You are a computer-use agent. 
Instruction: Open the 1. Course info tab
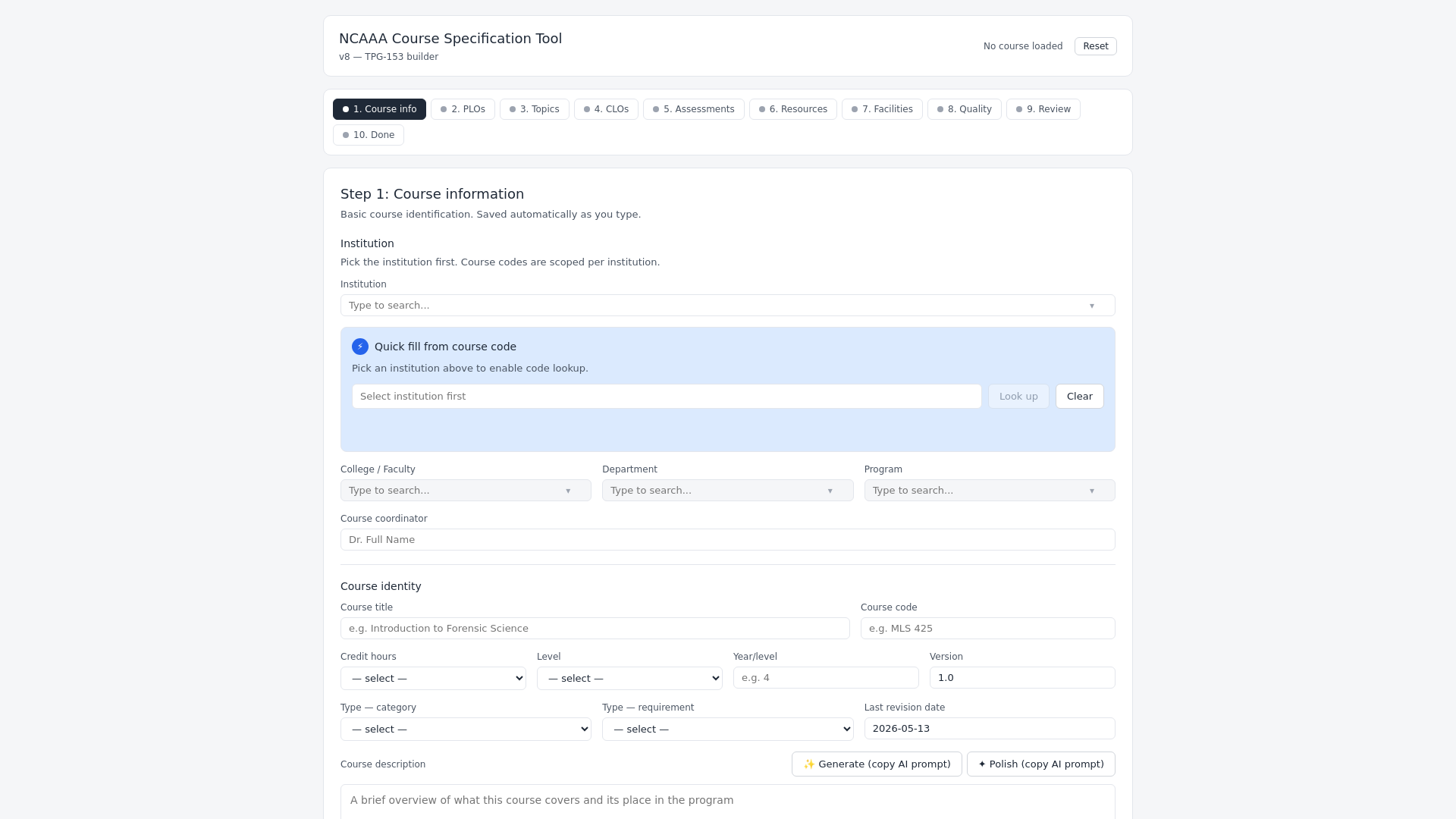tap(379, 109)
